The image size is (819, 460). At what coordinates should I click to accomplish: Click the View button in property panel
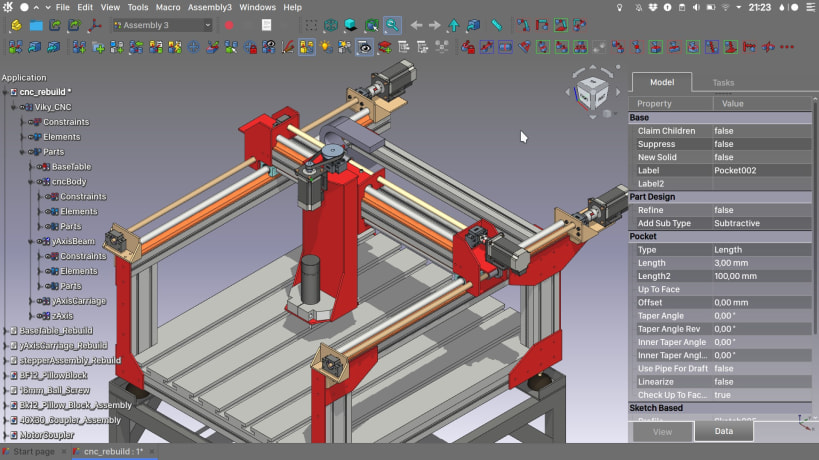pyautogui.click(x=662, y=431)
